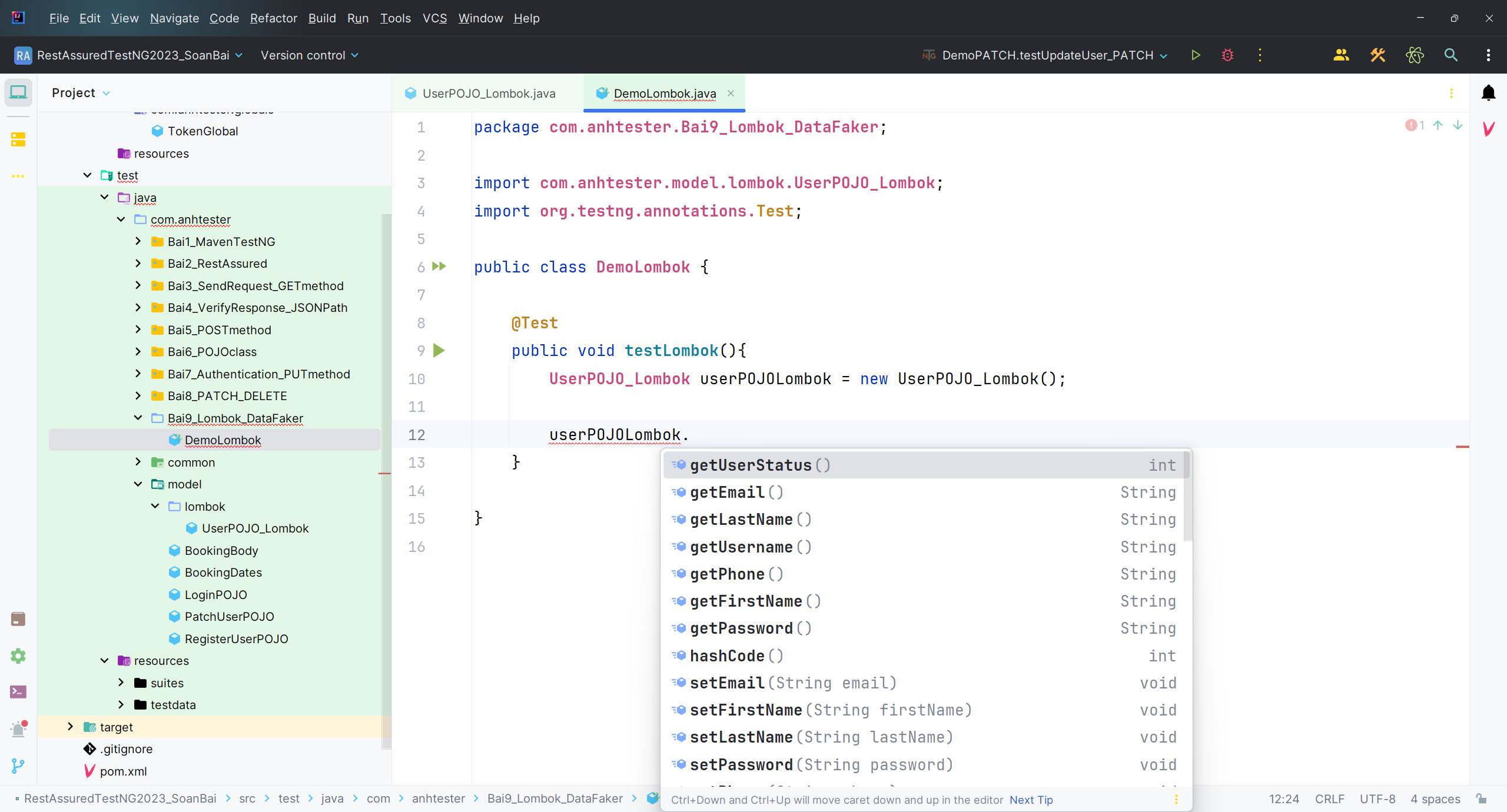This screenshot has height=812, width=1507.
Task: Open the Refactor menu
Action: (x=273, y=18)
